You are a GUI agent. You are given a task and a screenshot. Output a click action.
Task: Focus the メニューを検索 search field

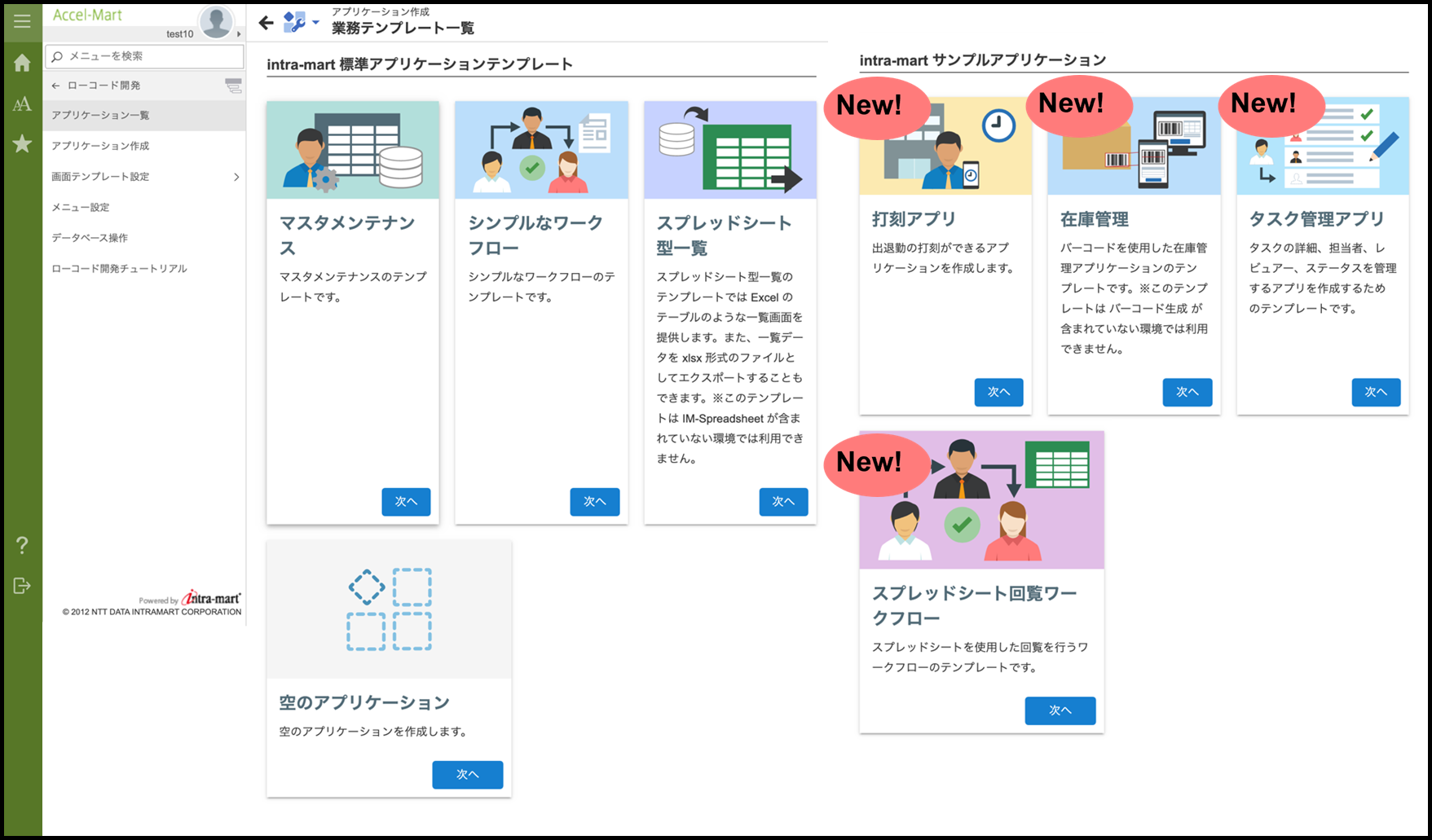click(x=145, y=56)
